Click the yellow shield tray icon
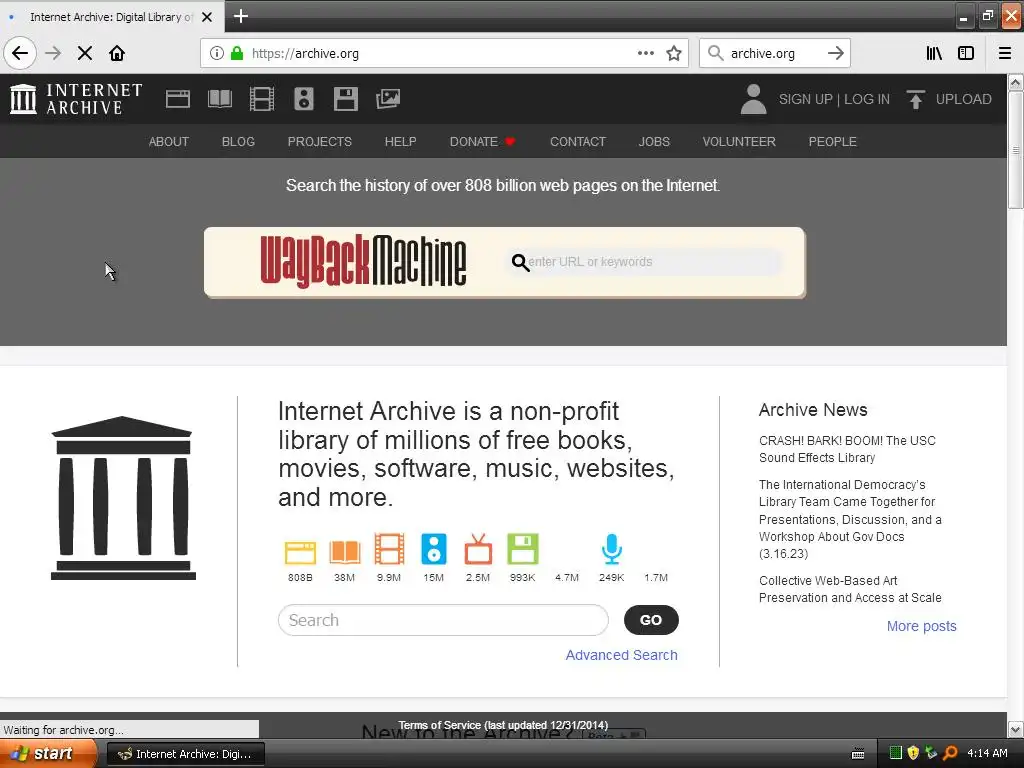 click(913, 753)
